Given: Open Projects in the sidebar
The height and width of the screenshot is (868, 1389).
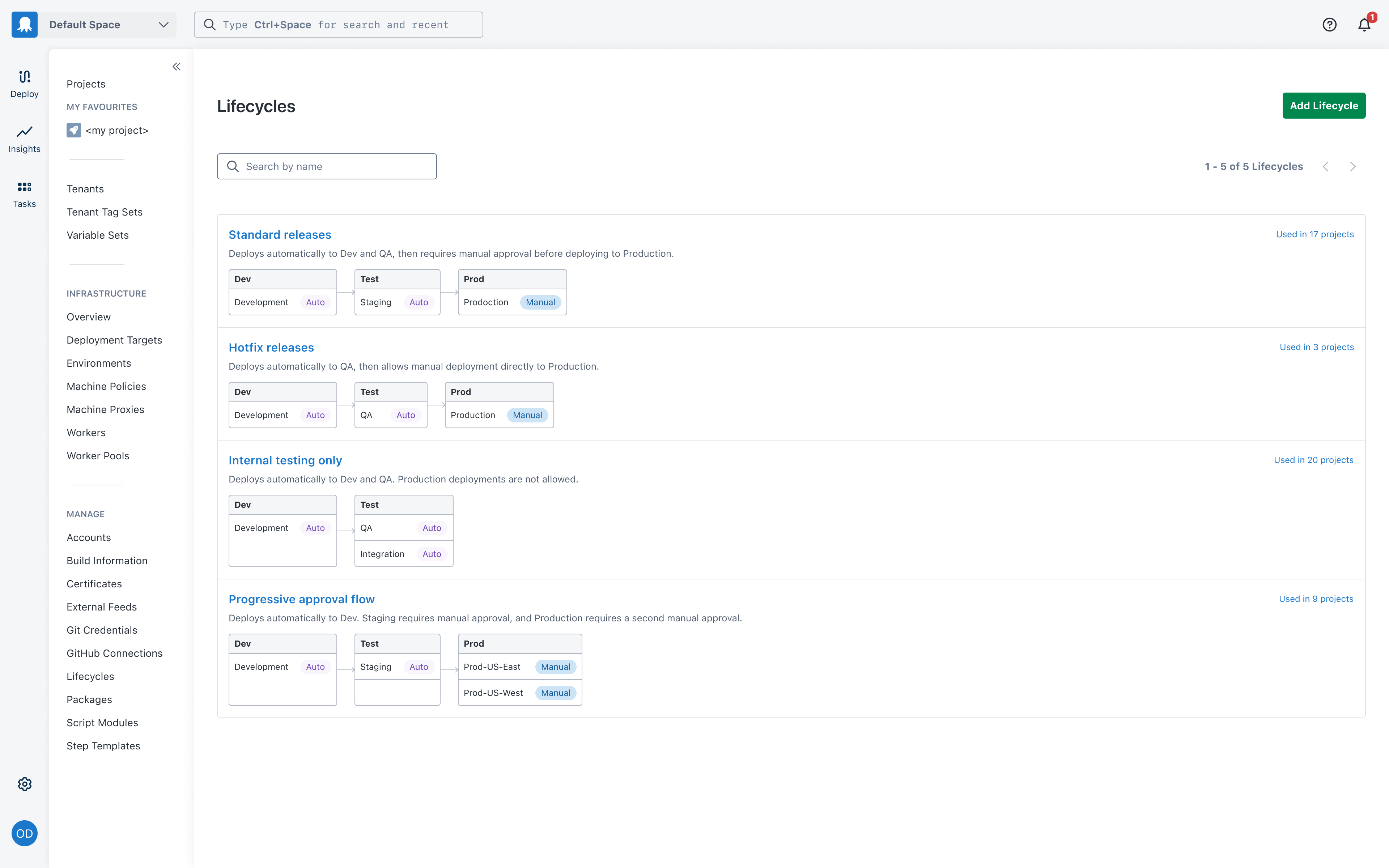Looking at the screenshot, I should (x=86, y=84).
